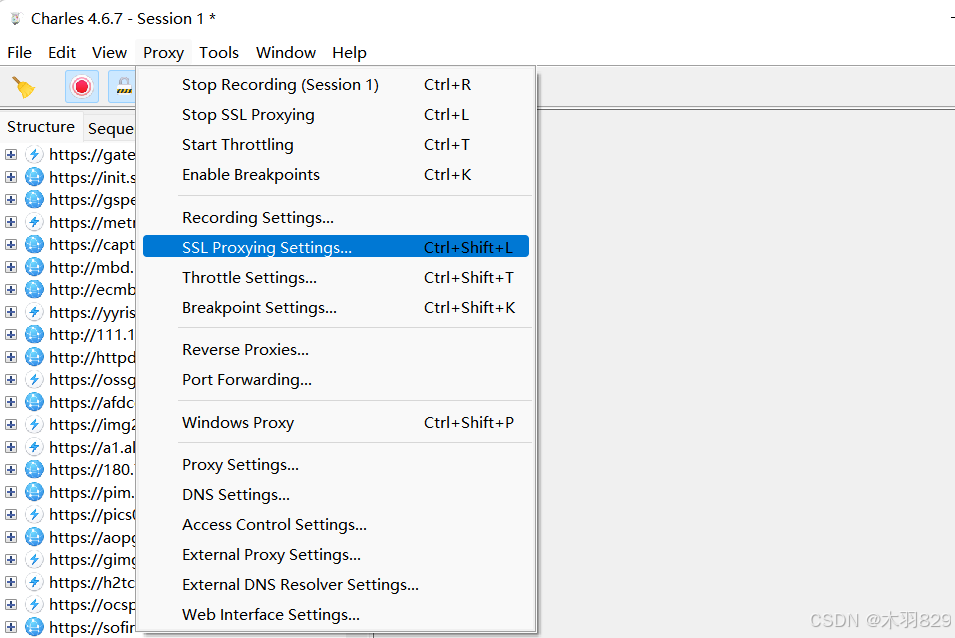Expand the https://init.s tree node

(11, 177)
